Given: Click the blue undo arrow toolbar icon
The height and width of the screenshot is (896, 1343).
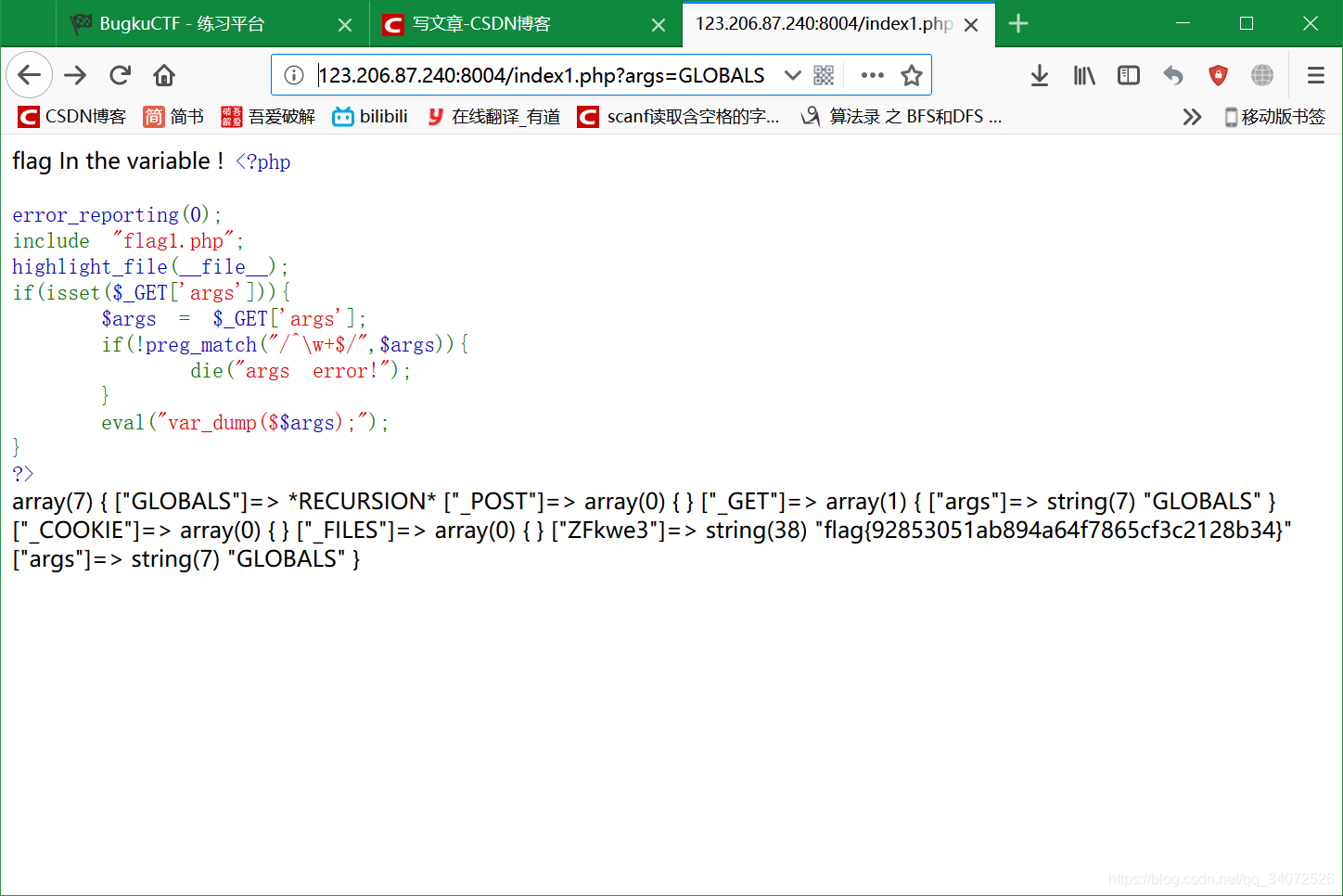Looking at the screenshot, I should [1173, 75].
